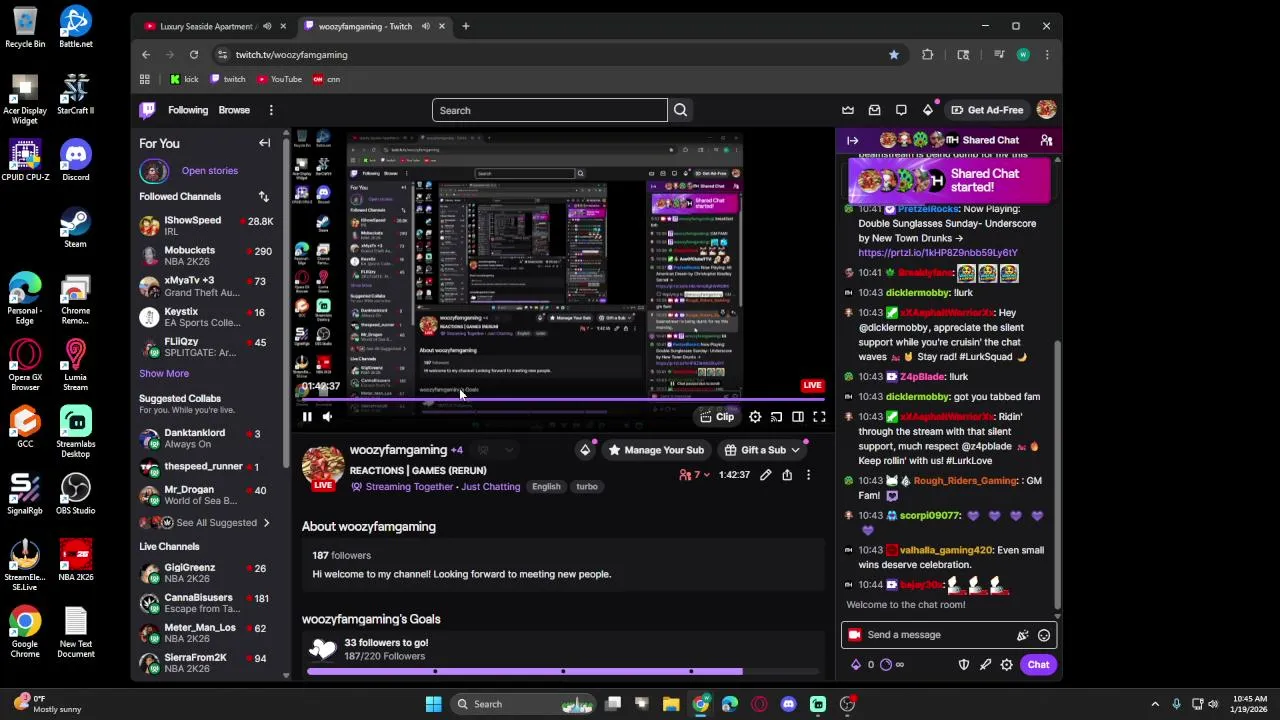1280x720 pixels.
Task: Open OBS Studio desktop shortcut
Action: pos(75,495)
